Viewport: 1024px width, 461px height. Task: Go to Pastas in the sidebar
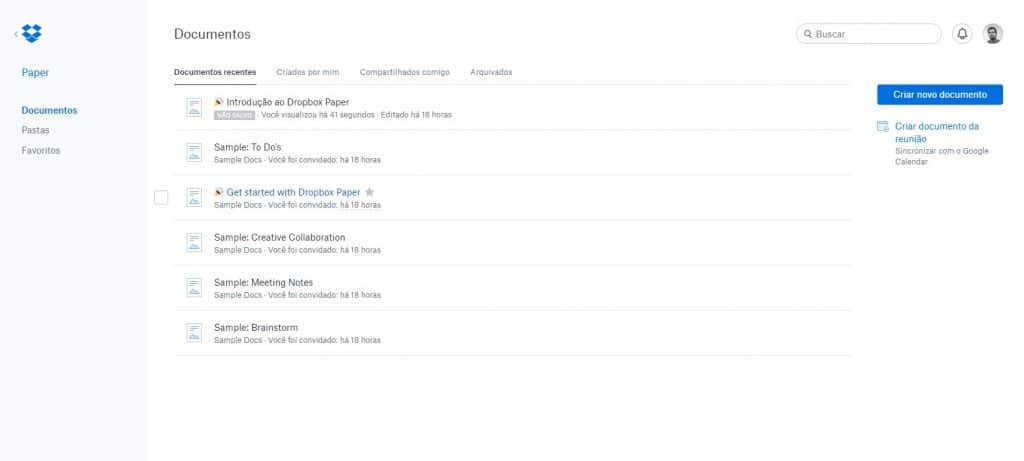[x=36, y=130]
